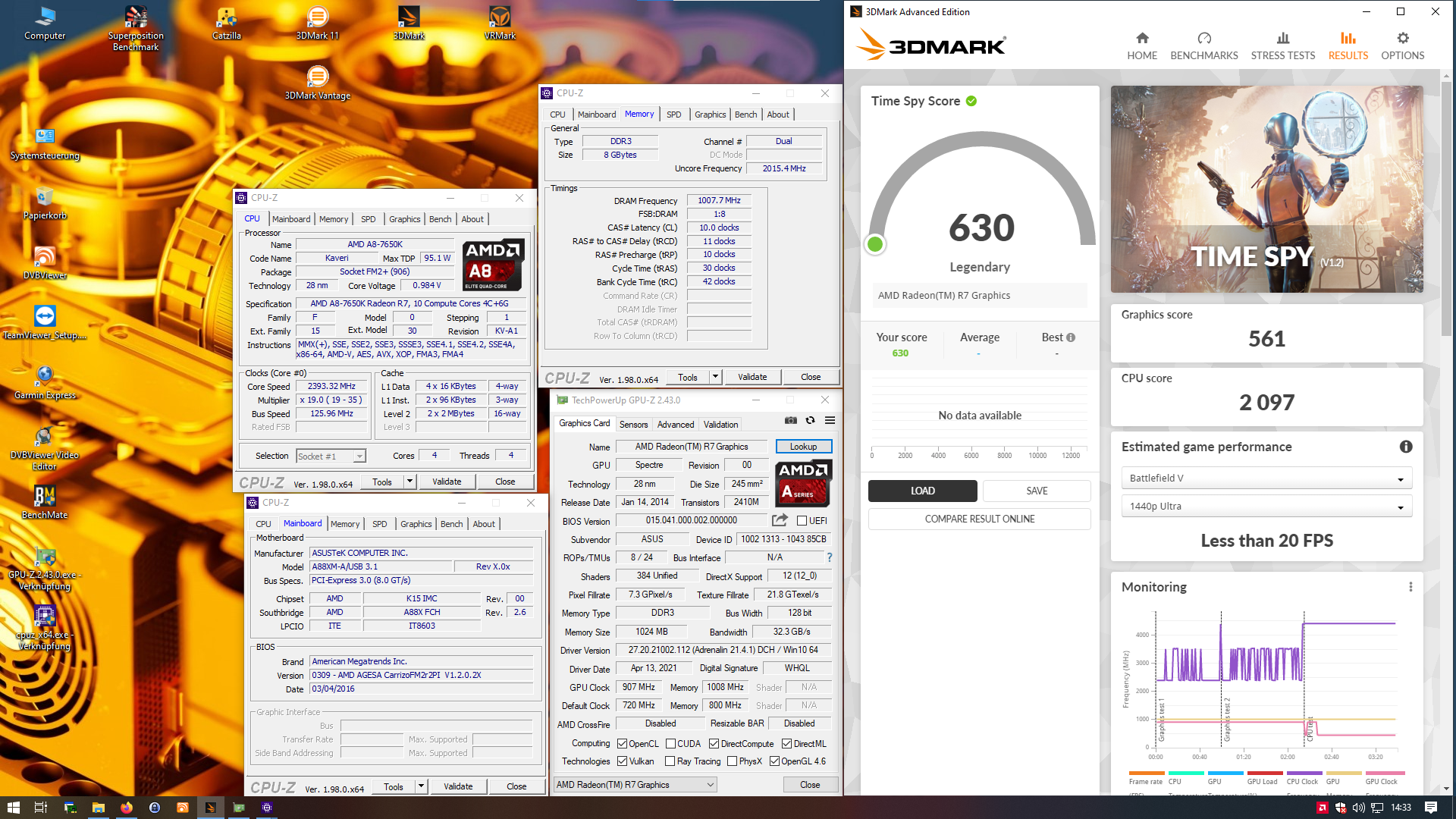Click COMPARE RESULT ONLINE button

click(x=979, y=519)
